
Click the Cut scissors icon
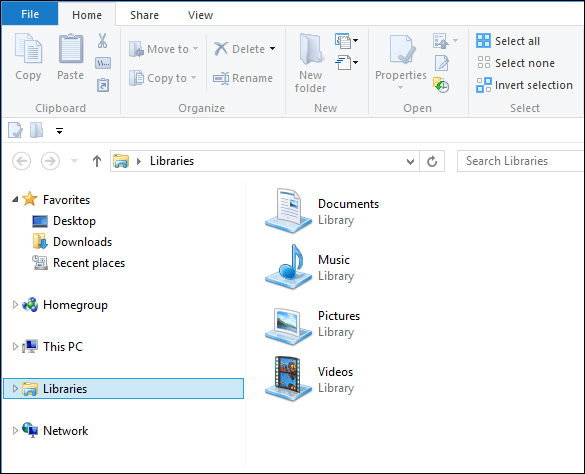click(x=102, y=41)
